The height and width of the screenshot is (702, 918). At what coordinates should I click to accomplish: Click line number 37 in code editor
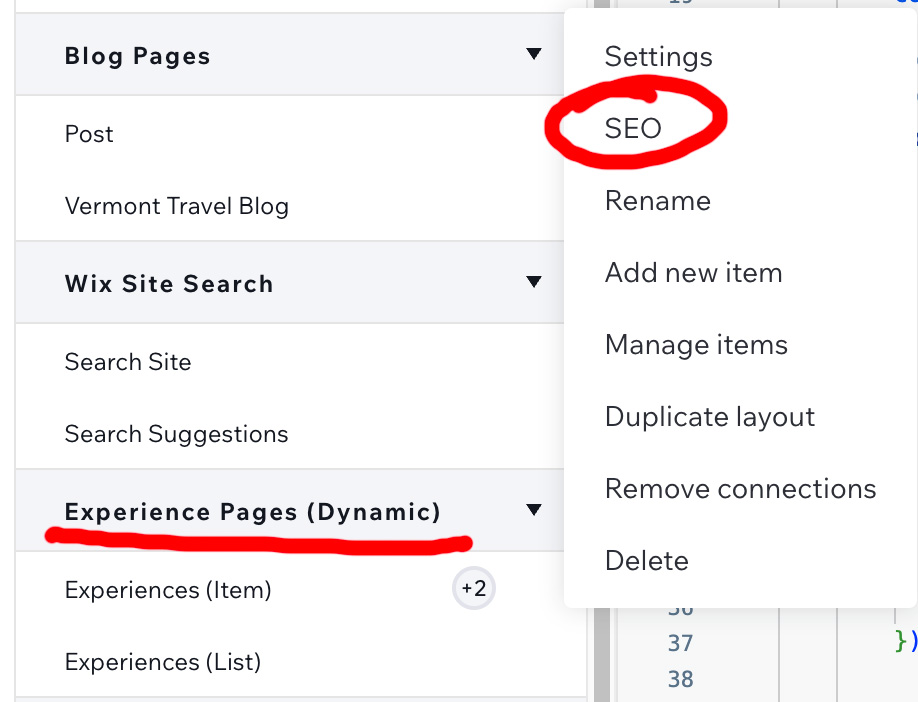680,643
